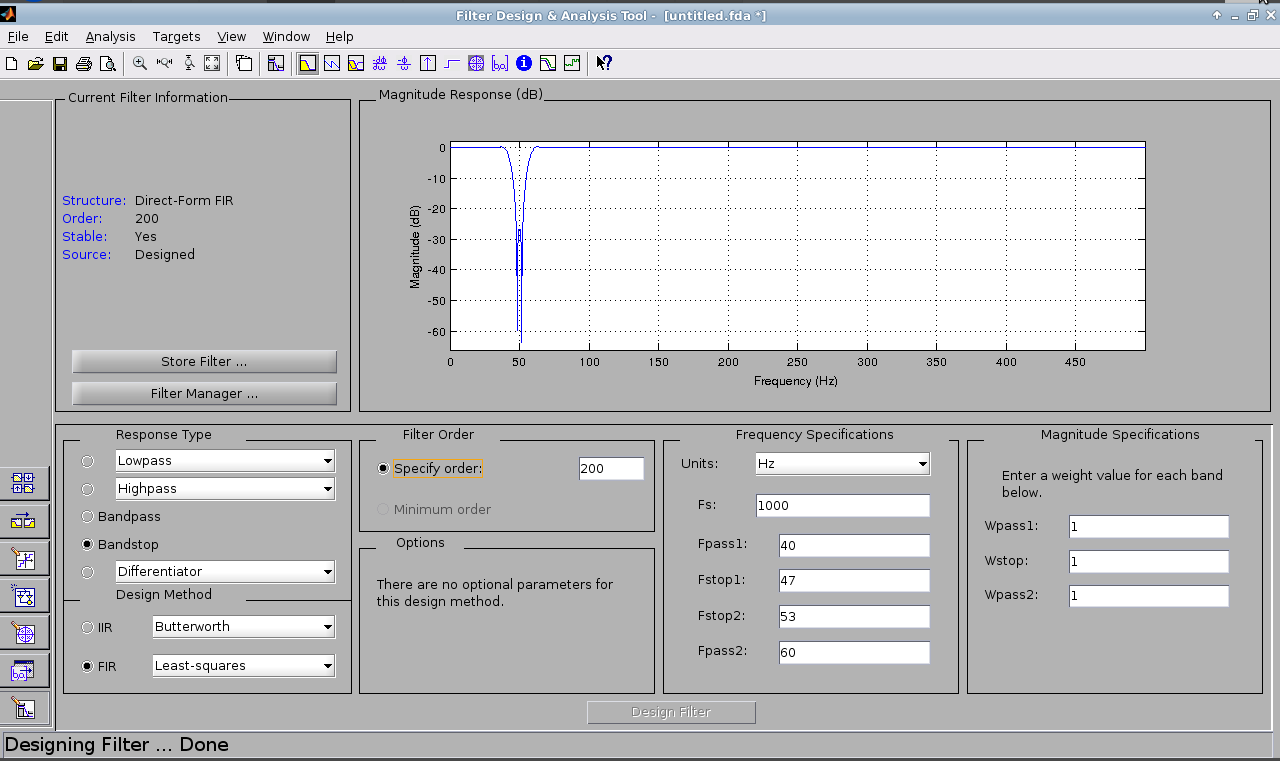The width and height of the screenshot is (1280, 761).
Task: Open the Transform filter sidebar panel
Action: 24,521
